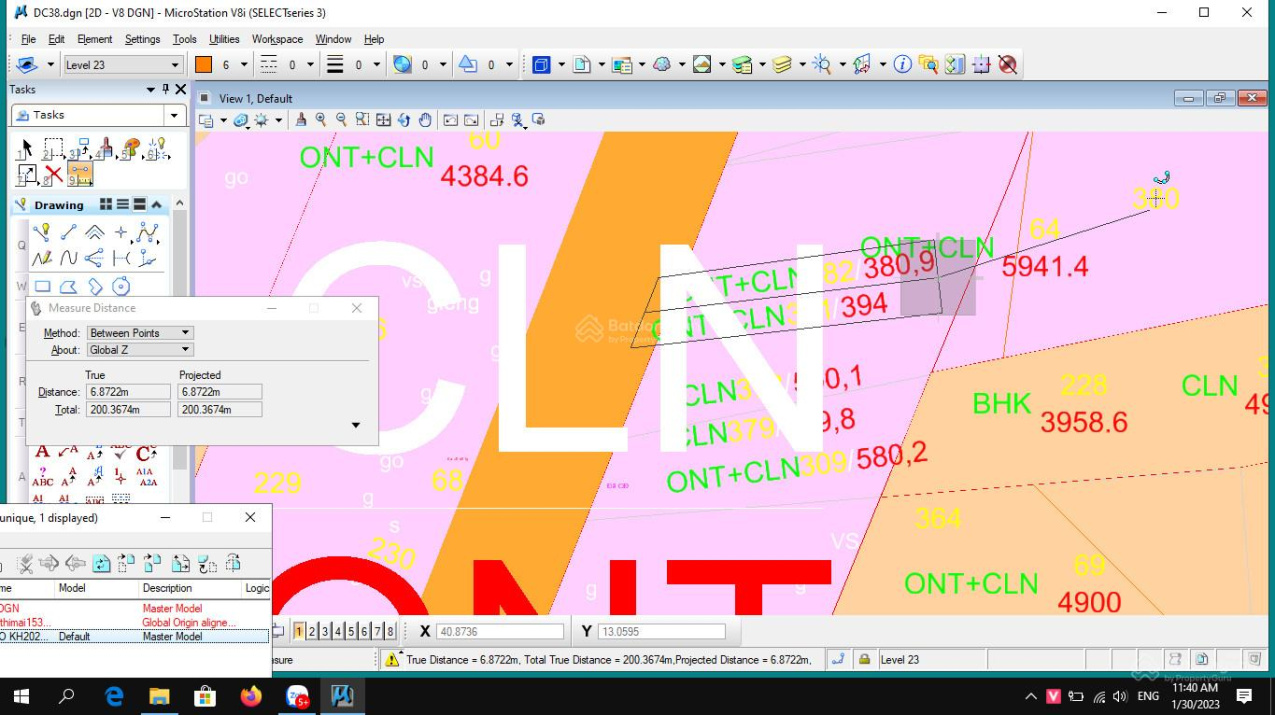The image size is (1275, 715).
Task: Collapse the Drawing task group
Action: click(x=157, y=205)
